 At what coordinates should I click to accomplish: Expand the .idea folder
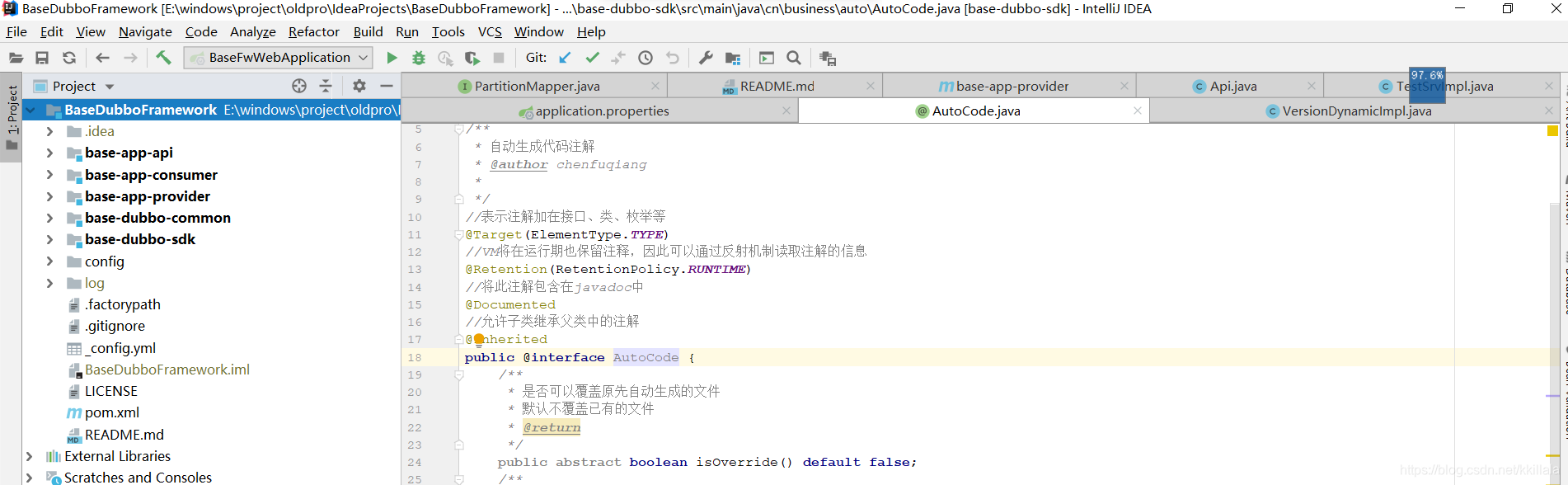pyautogui.click(x=49, y=131)
